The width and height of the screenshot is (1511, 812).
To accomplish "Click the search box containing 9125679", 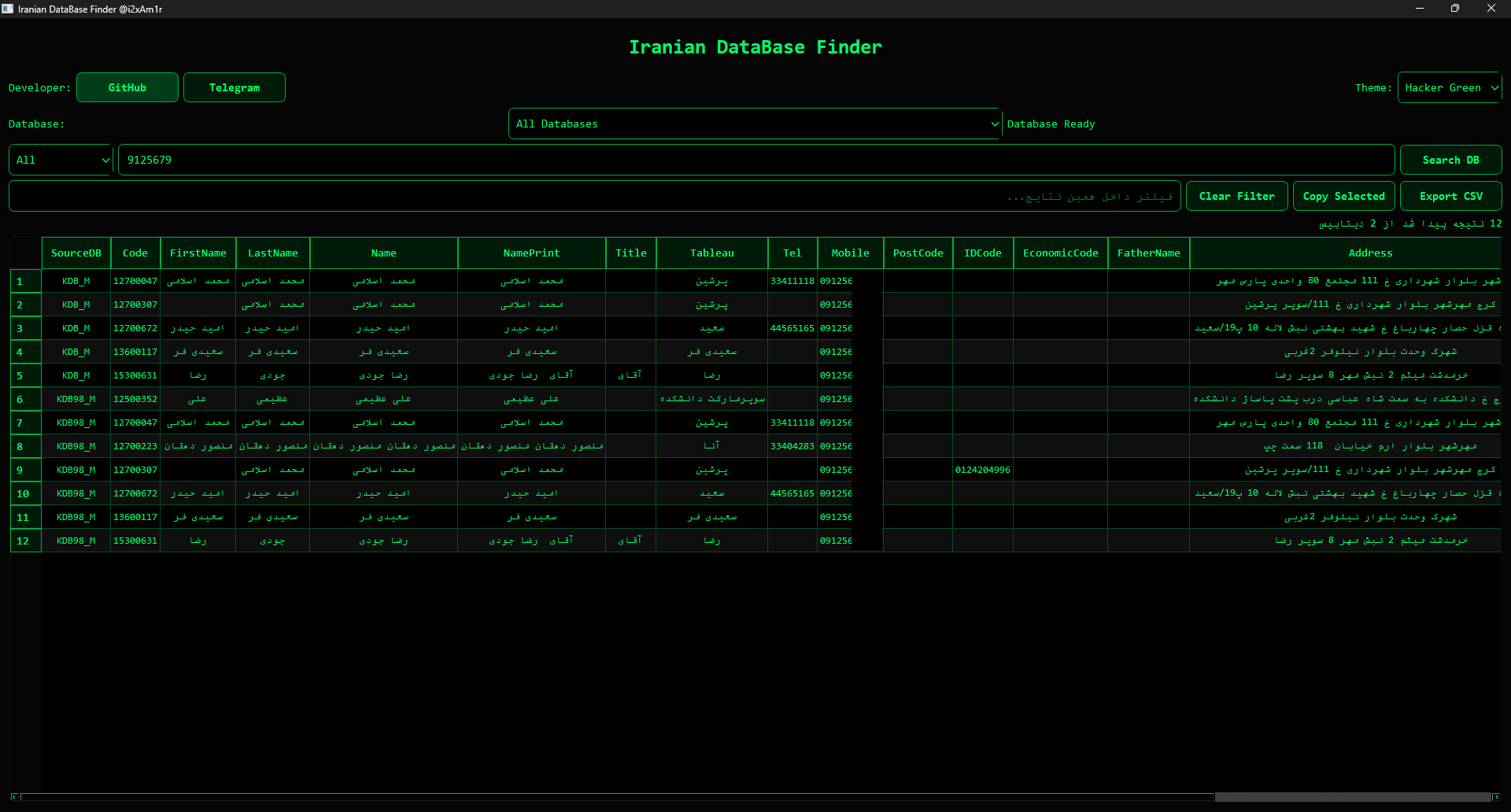I will point(756,160).
